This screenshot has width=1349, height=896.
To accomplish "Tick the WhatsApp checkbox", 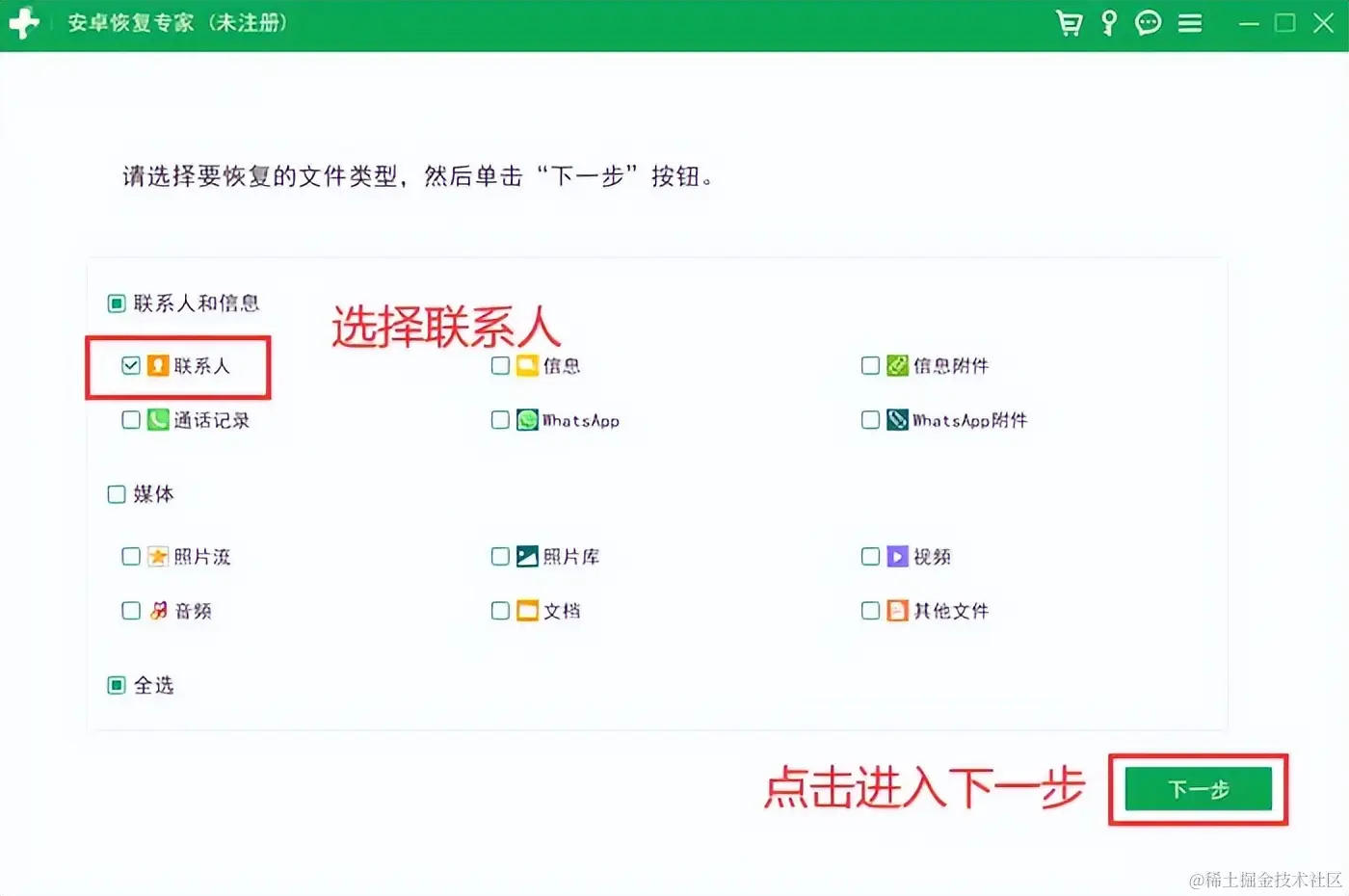I will pyautogui.click(x=500, y=420).
